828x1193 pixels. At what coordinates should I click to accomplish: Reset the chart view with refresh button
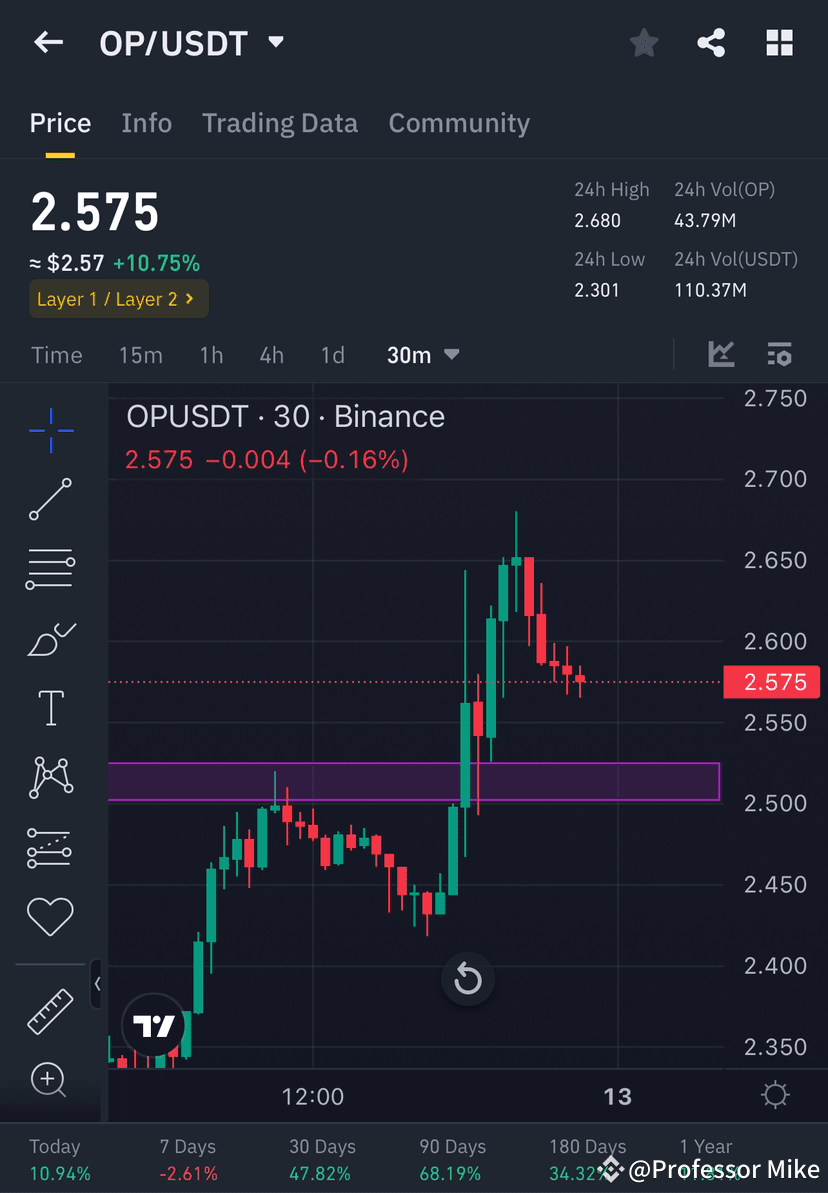(x=467, y=979)
